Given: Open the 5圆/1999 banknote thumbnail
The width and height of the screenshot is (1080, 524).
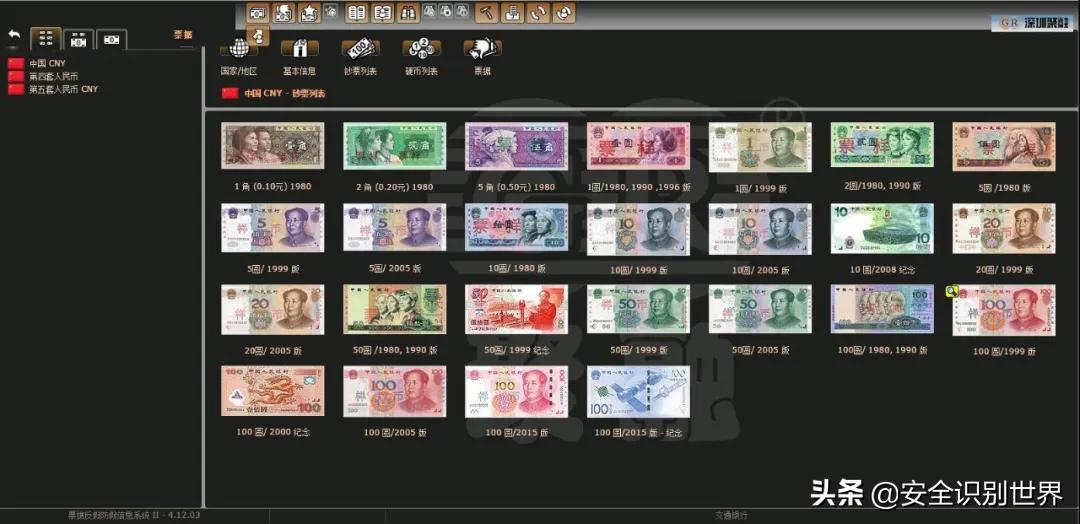Looking at the screenshot, I should (273, 228).
